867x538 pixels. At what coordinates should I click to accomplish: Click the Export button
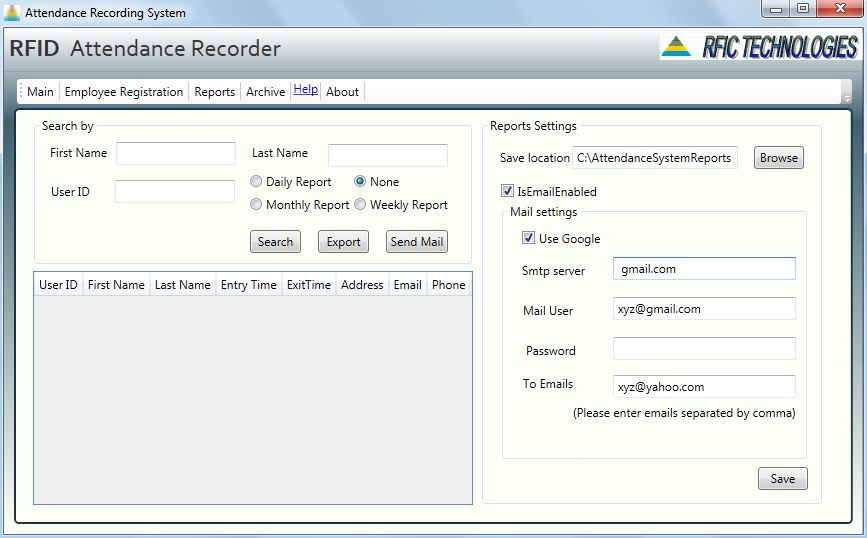pos(343,242)
